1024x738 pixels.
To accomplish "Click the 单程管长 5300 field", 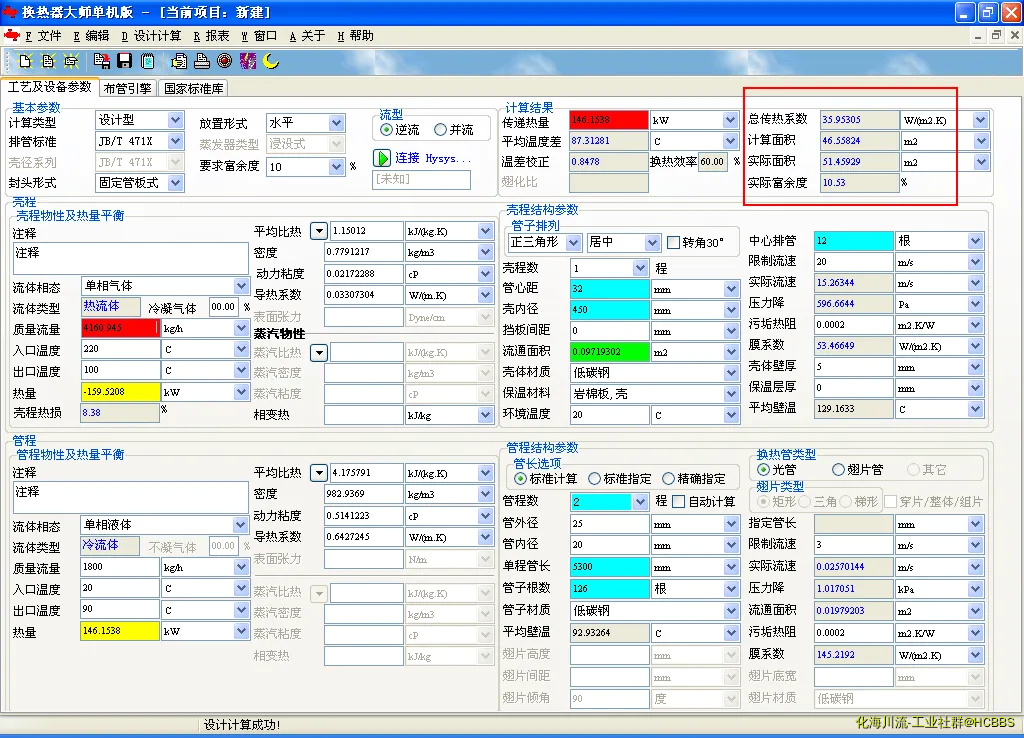I will [609, 567].
